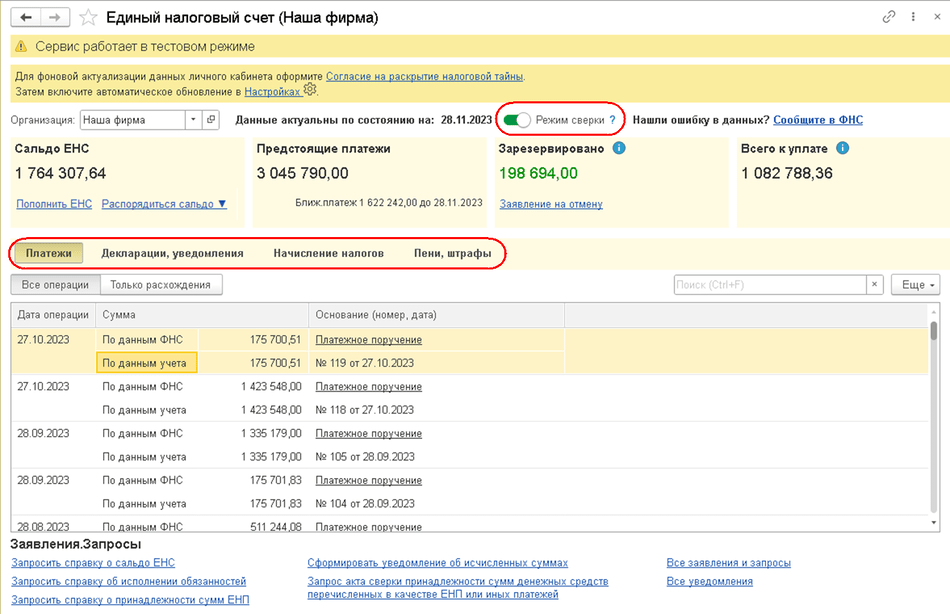950x614 pixels.
Task: Clear the search field with X button
Action: [875, 285]
